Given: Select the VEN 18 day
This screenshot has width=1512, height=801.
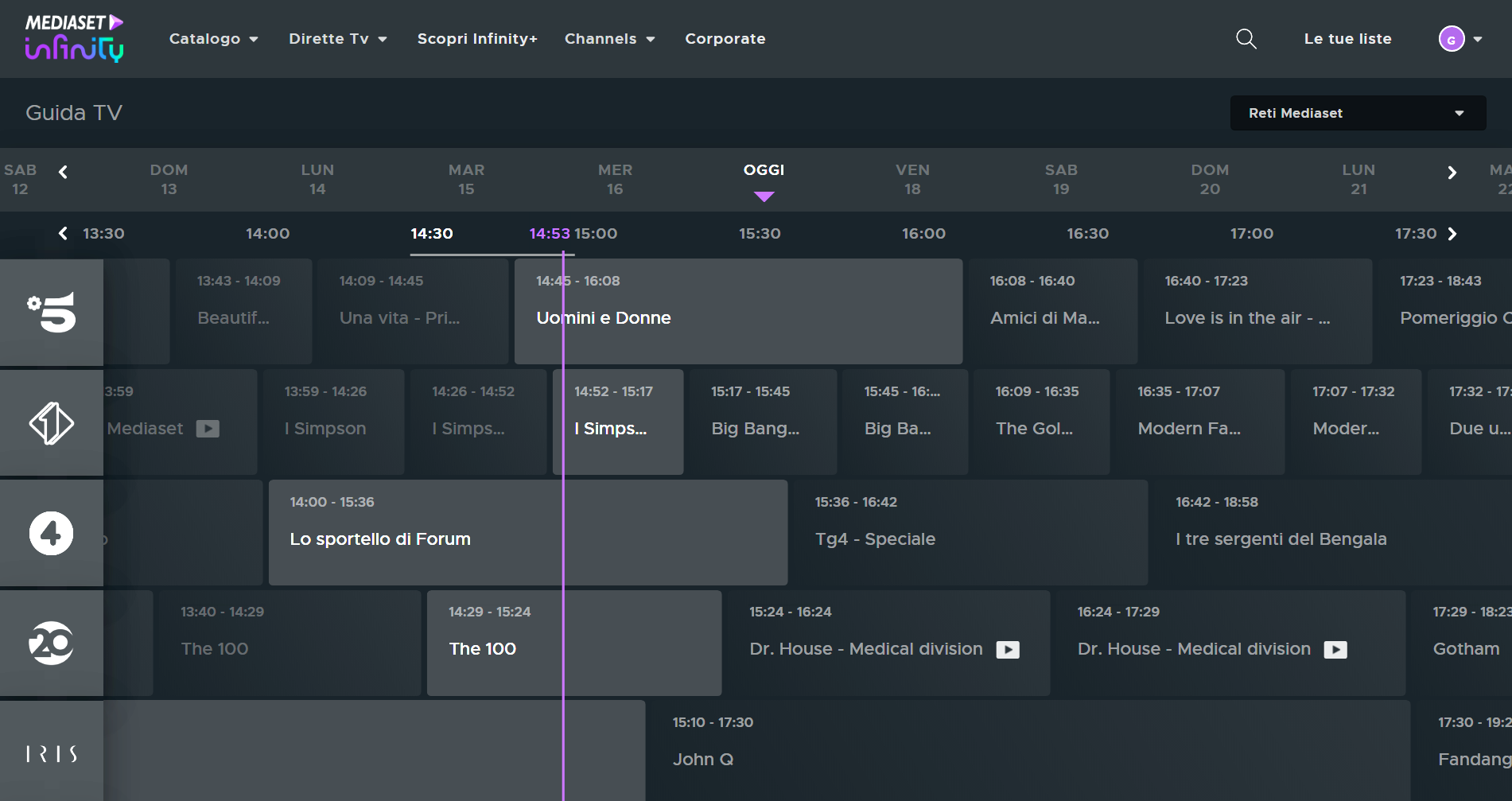Looking at the screenshot, I should coord(912,179).
